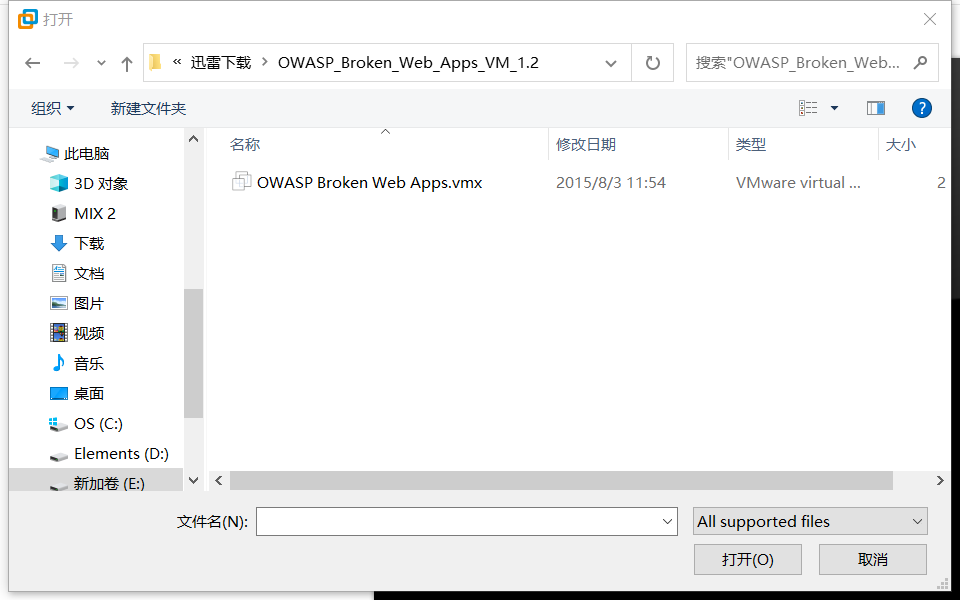Click the 打开(O) button

748,560
